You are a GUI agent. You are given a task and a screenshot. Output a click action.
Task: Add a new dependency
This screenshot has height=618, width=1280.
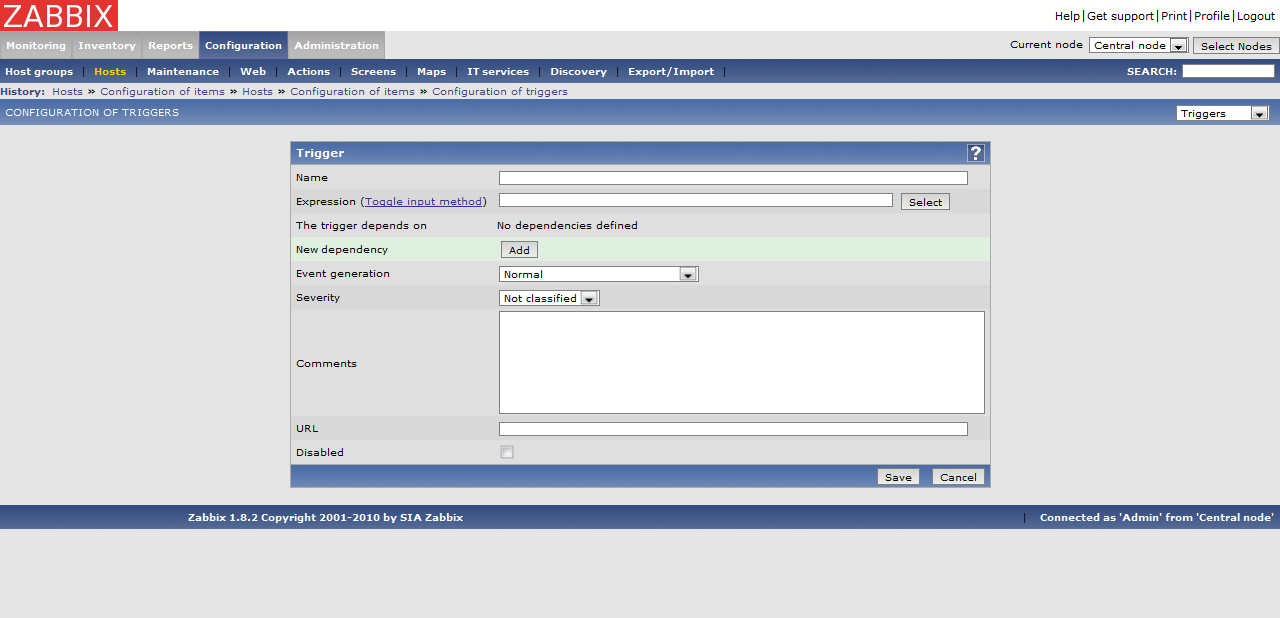pyautogui.click(x=519, y=250)
